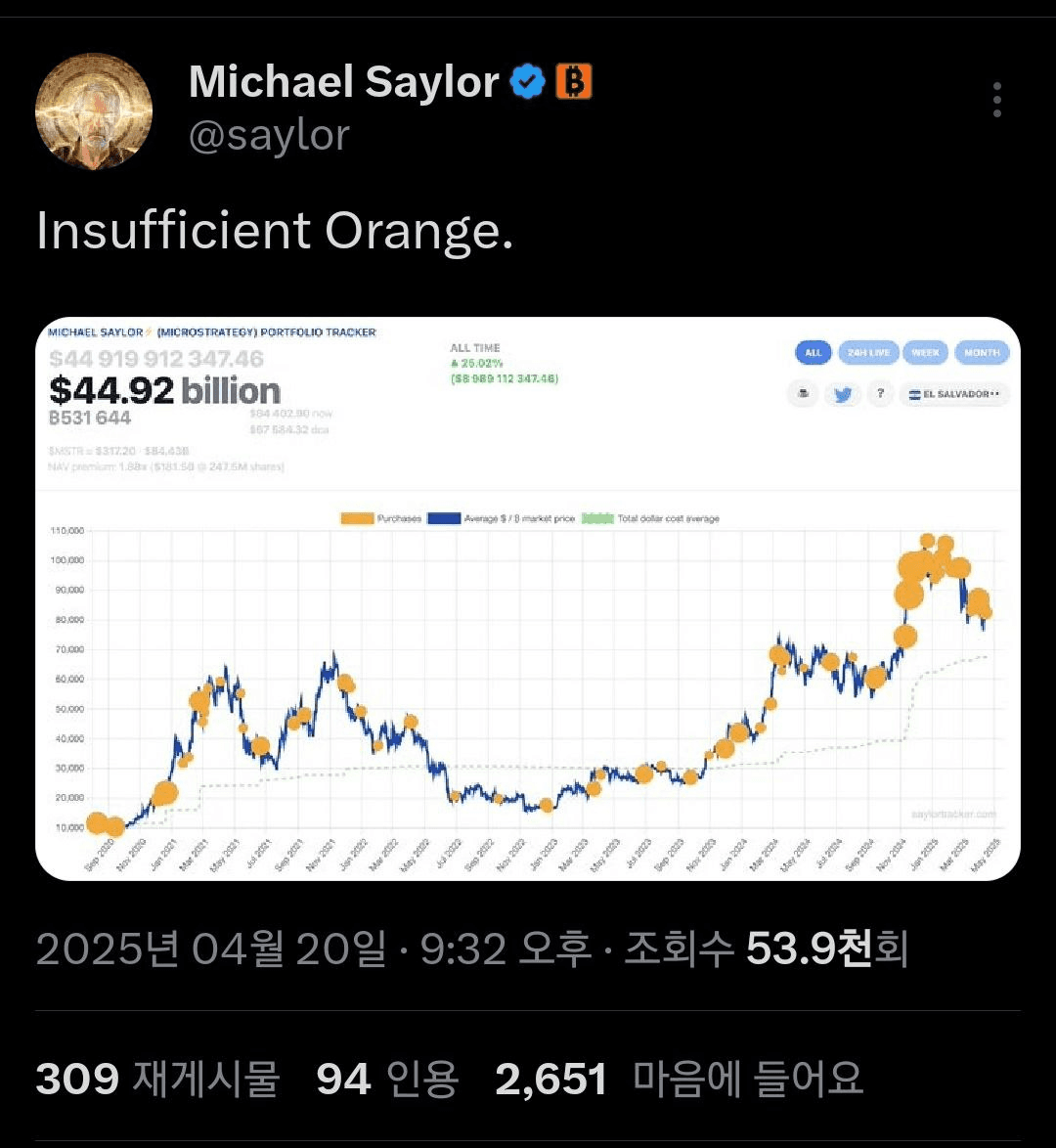This screenshot has height=1148, width=1056.
Task: Expand the El Salvador selector dropdown
Action: coord(954,394)
